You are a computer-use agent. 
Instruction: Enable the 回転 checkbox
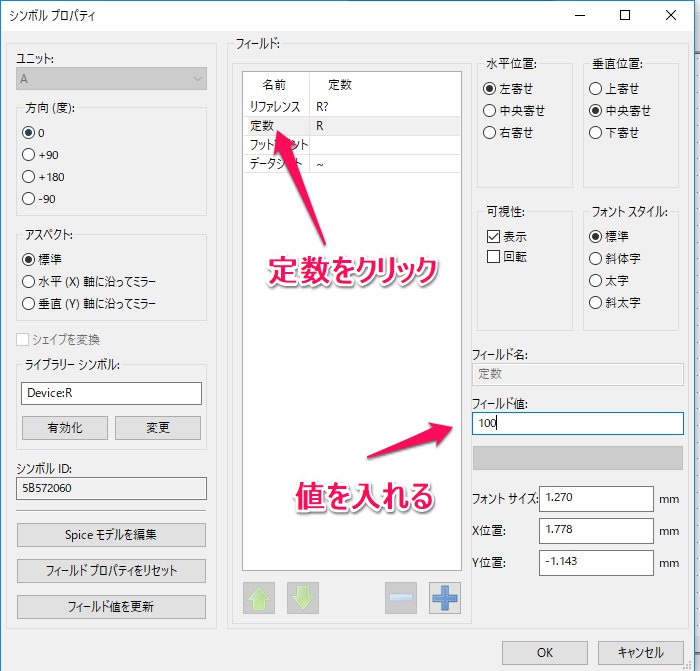pyautogui.click(x=493, y=257)
